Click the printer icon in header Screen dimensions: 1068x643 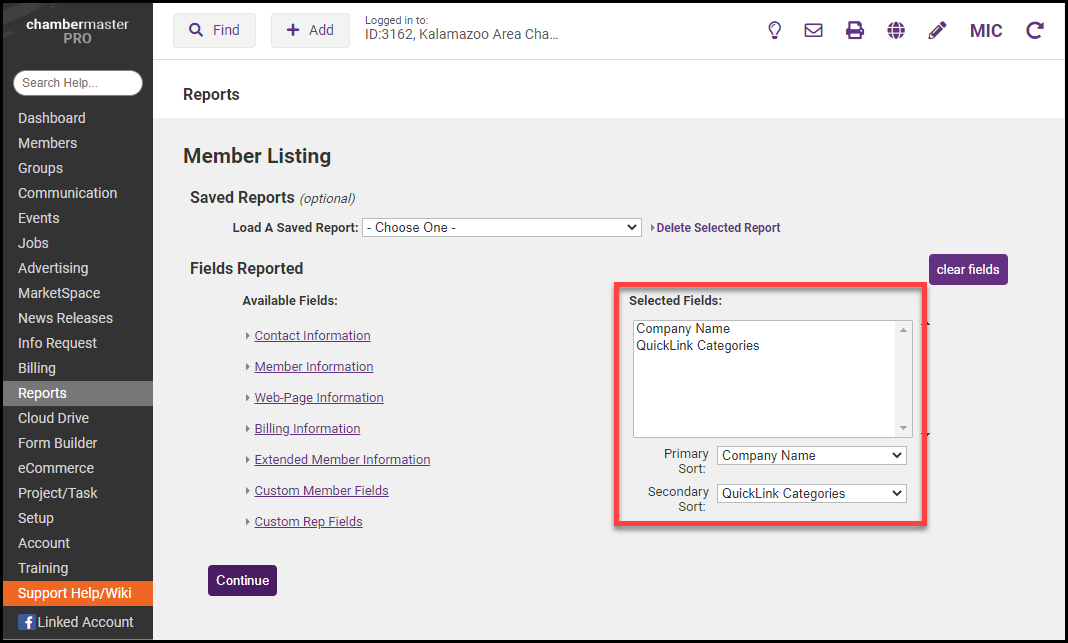pos(855,30)
